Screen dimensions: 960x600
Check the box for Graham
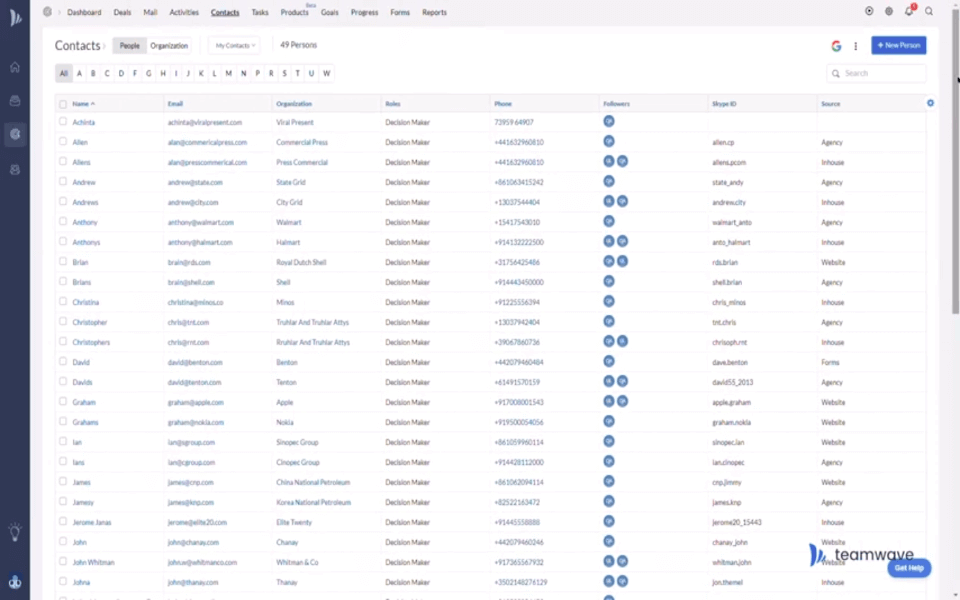click(x=62, y=402)
